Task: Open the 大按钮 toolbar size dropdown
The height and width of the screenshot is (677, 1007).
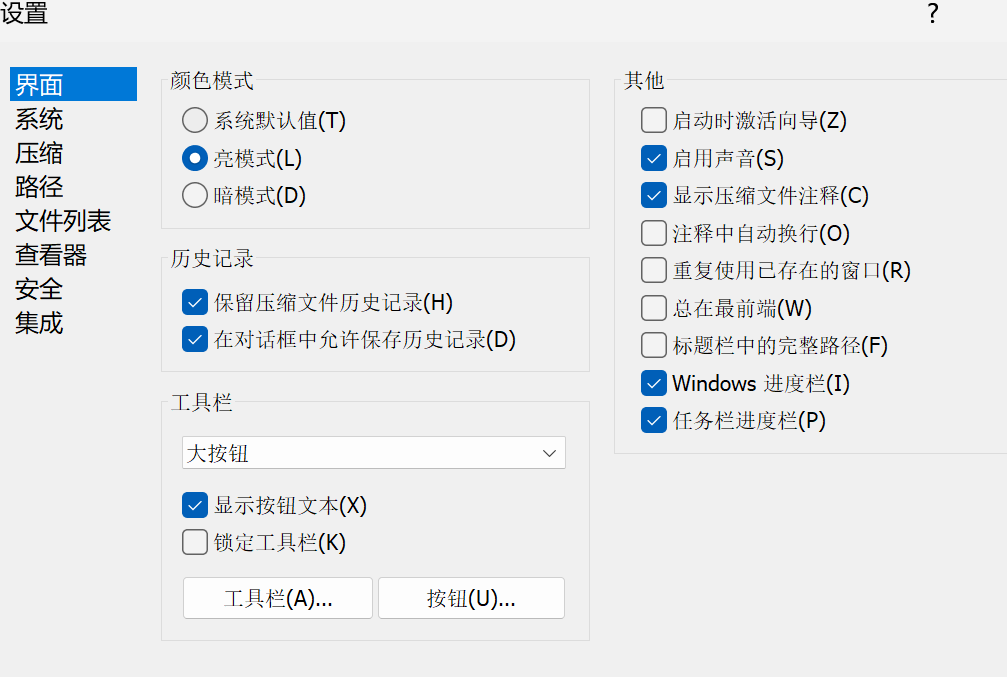Action: pos(374,453)
